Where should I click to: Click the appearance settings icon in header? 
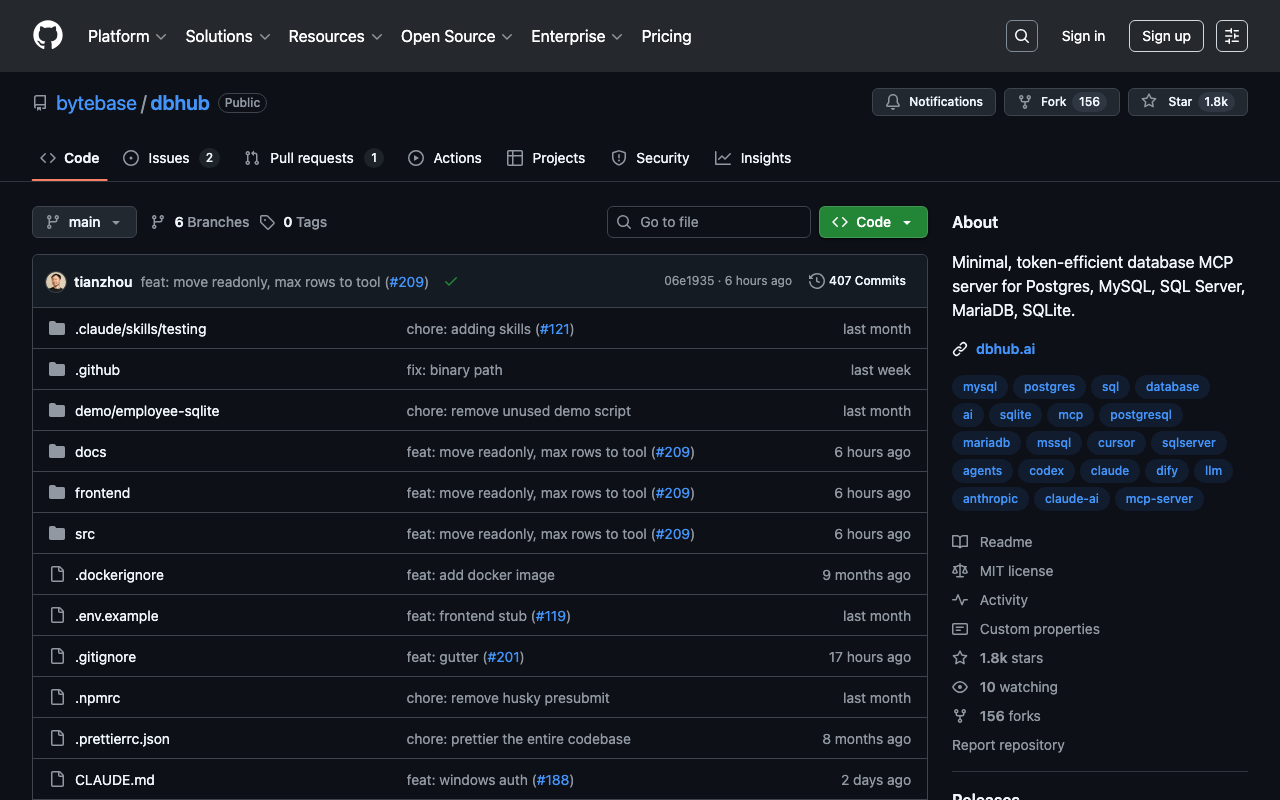pyautogui.click(x=1231, y=36)
